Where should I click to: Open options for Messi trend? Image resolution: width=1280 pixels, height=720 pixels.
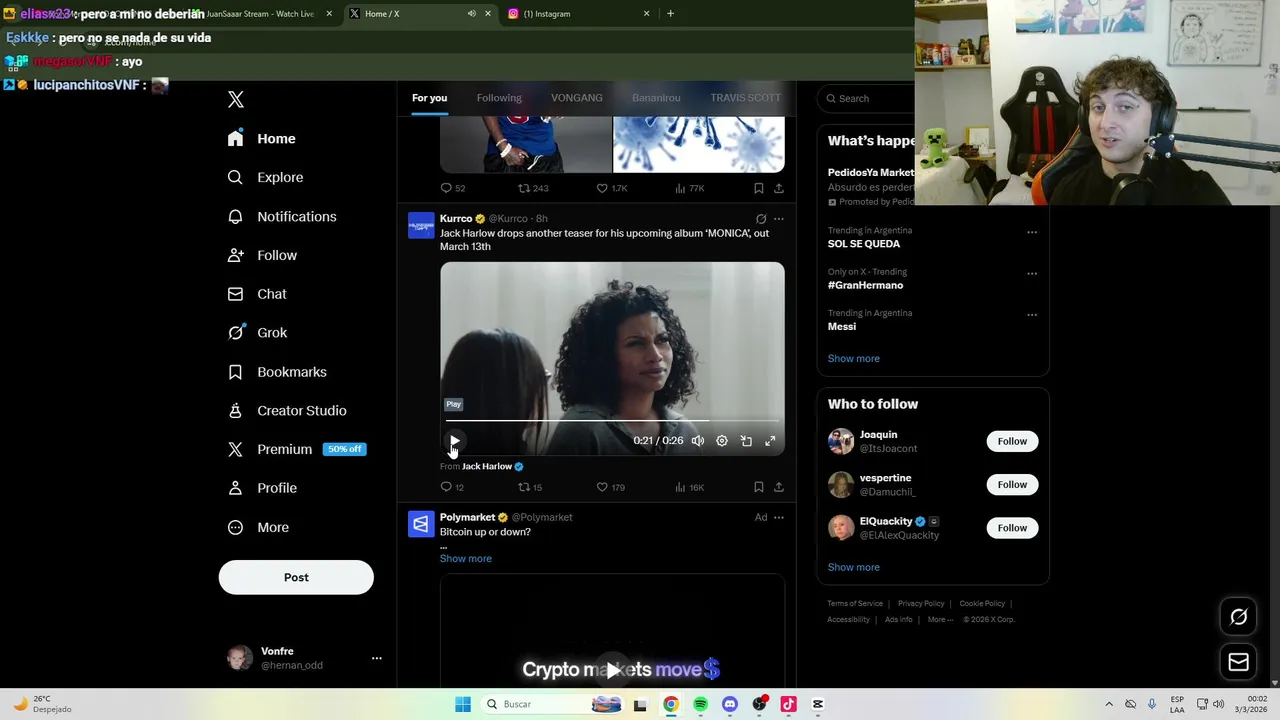coord(1032,315)
